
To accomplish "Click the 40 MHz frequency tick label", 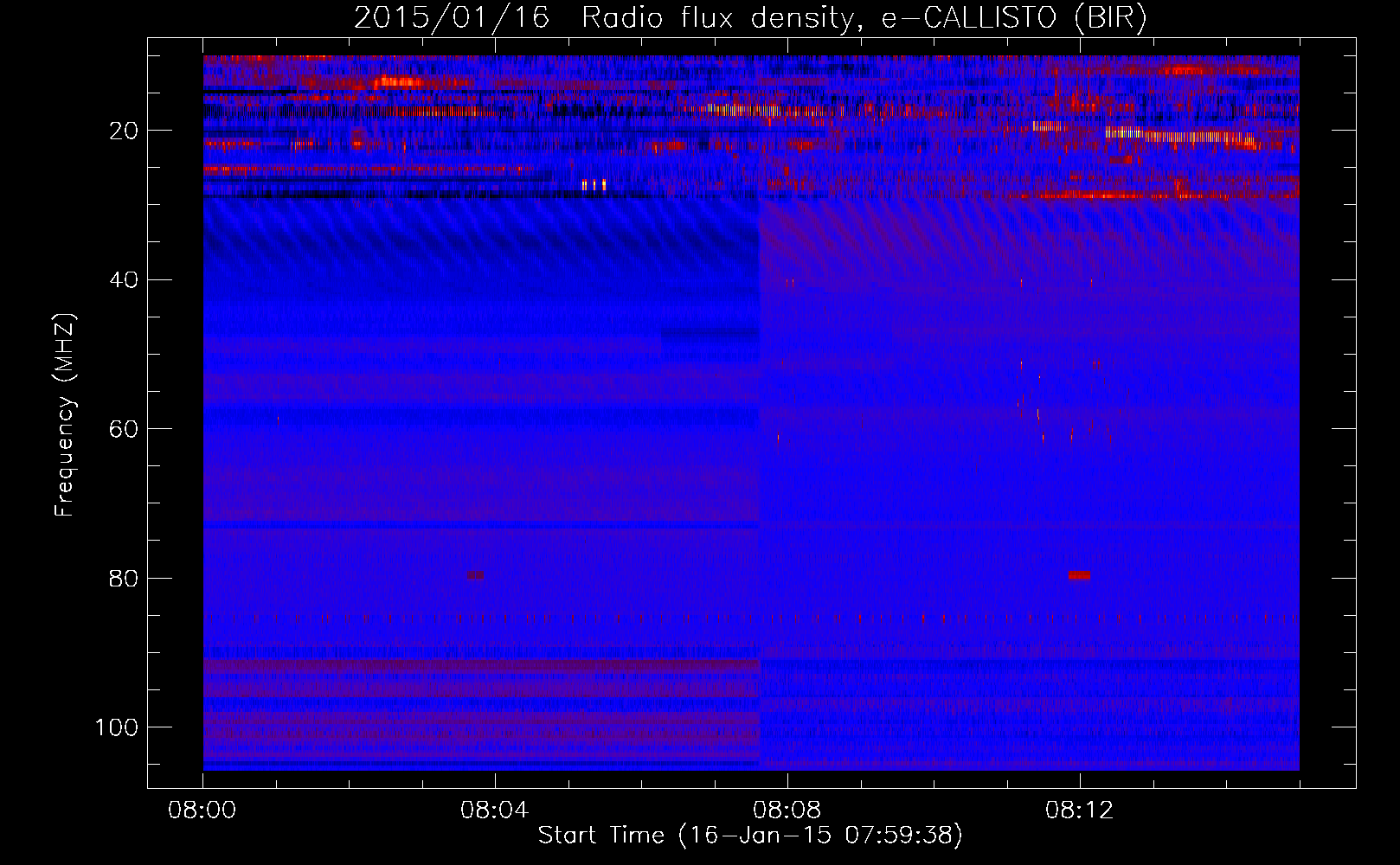I will tap(125, 280).
